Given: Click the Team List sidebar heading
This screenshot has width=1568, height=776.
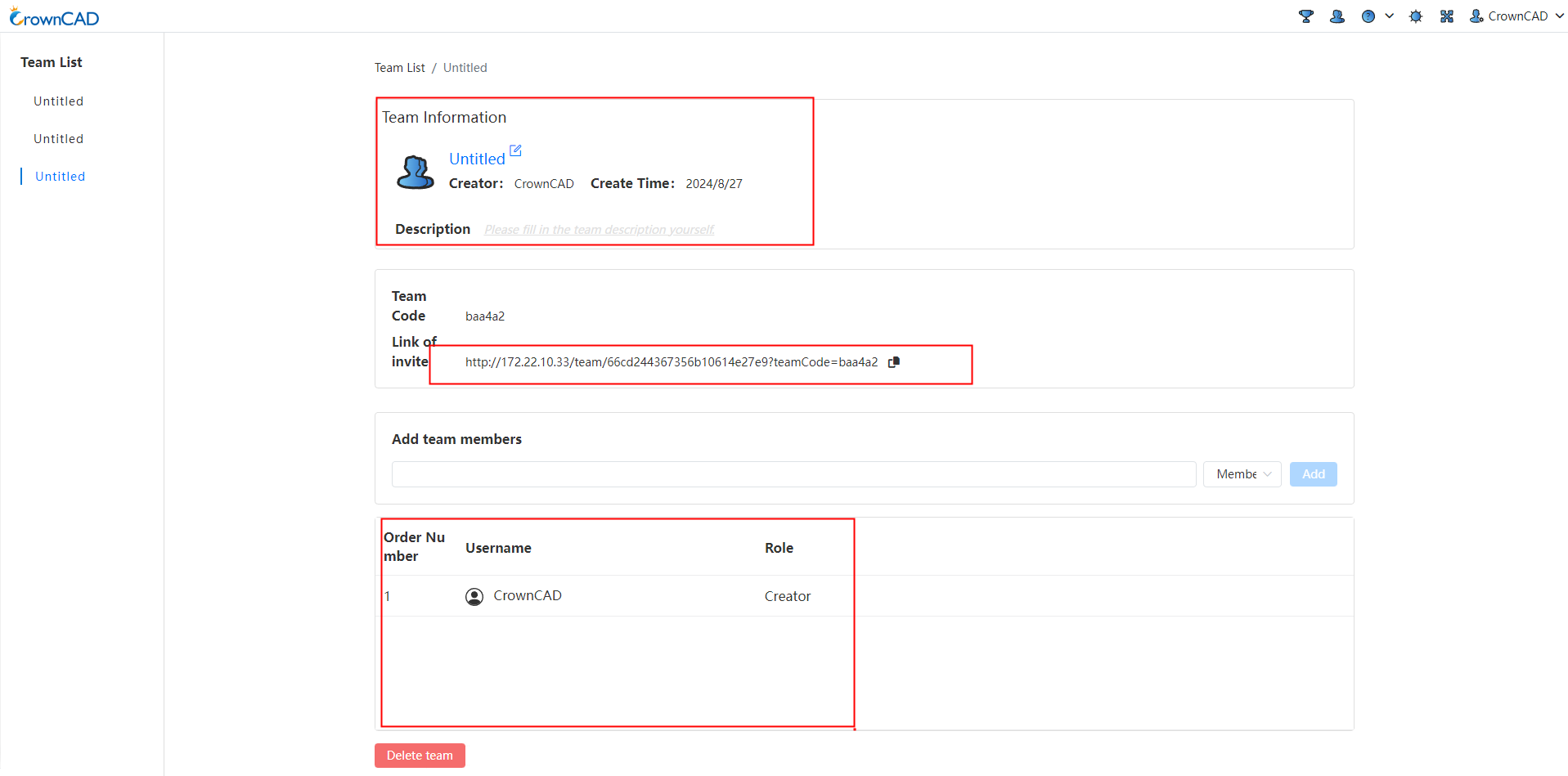Looking at the screenshot, I should (x=52, y=62).
